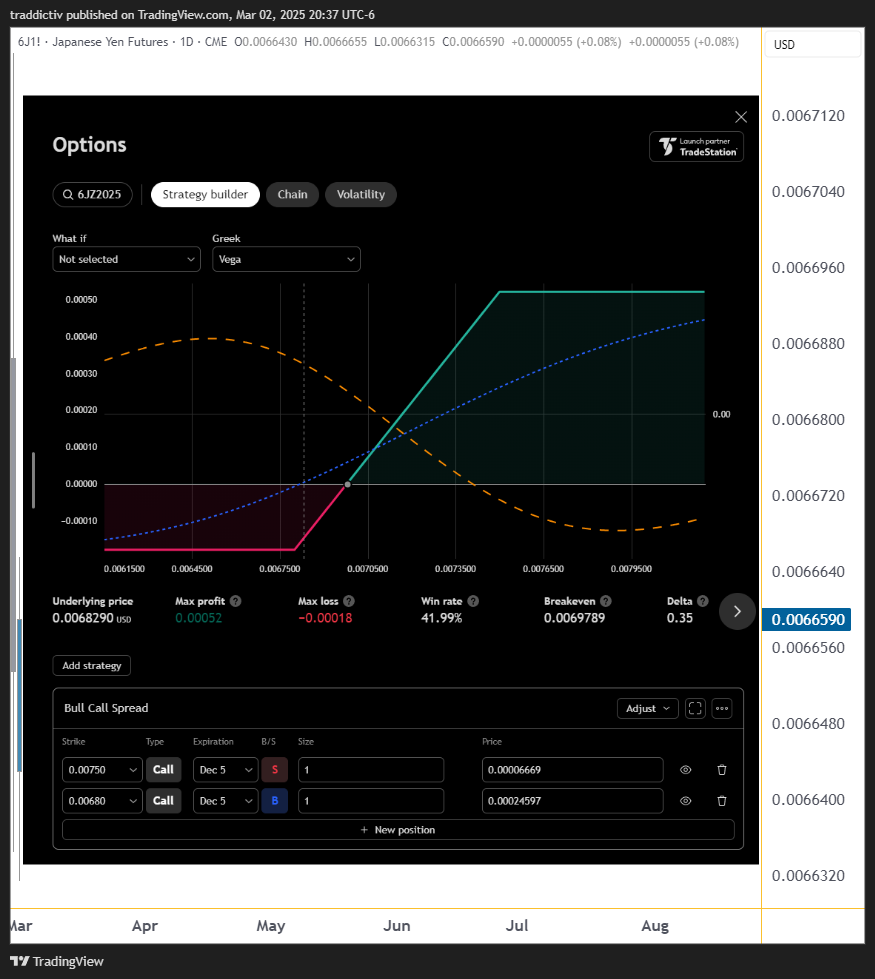
Task: Open the Max loss help icon
Action: 349,601
